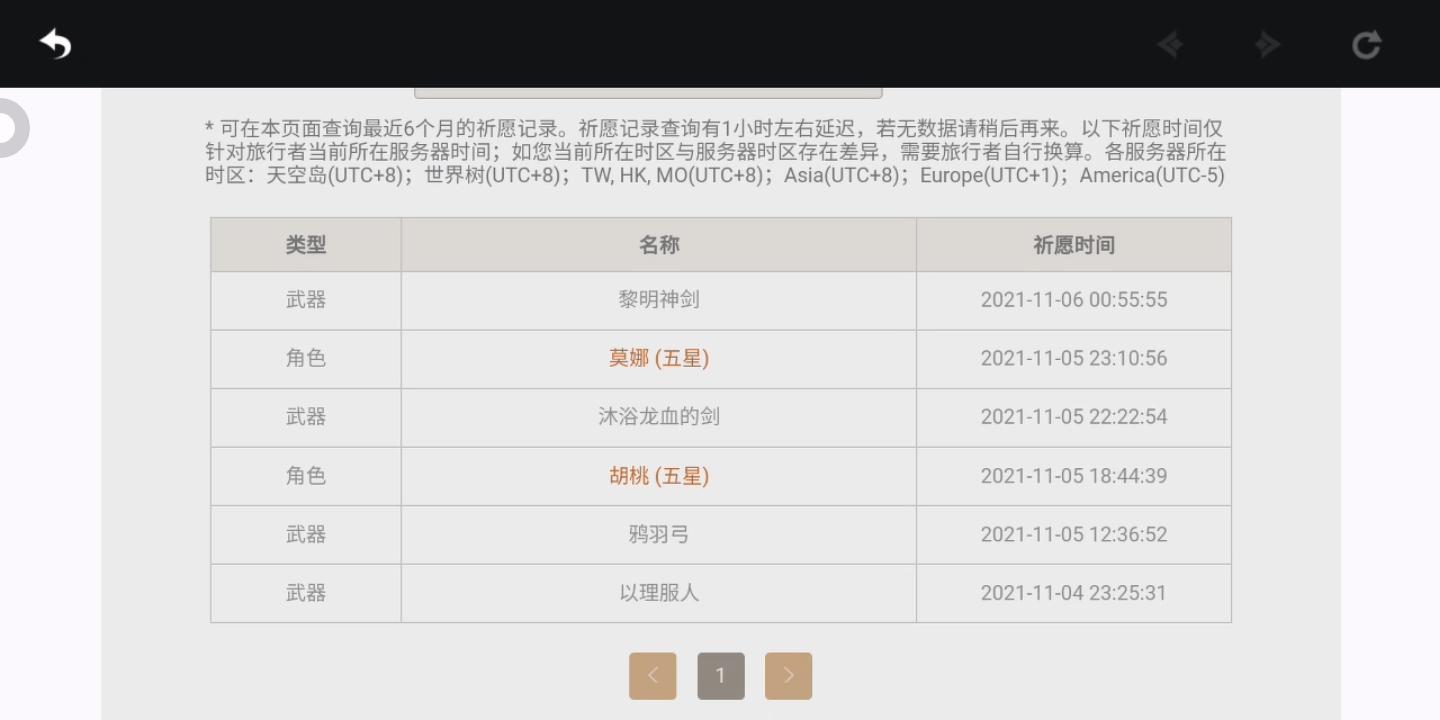Select the 沐浴龙血的剑 weapon entry
Screen dimensions: 1440x720
coord(659,417)
